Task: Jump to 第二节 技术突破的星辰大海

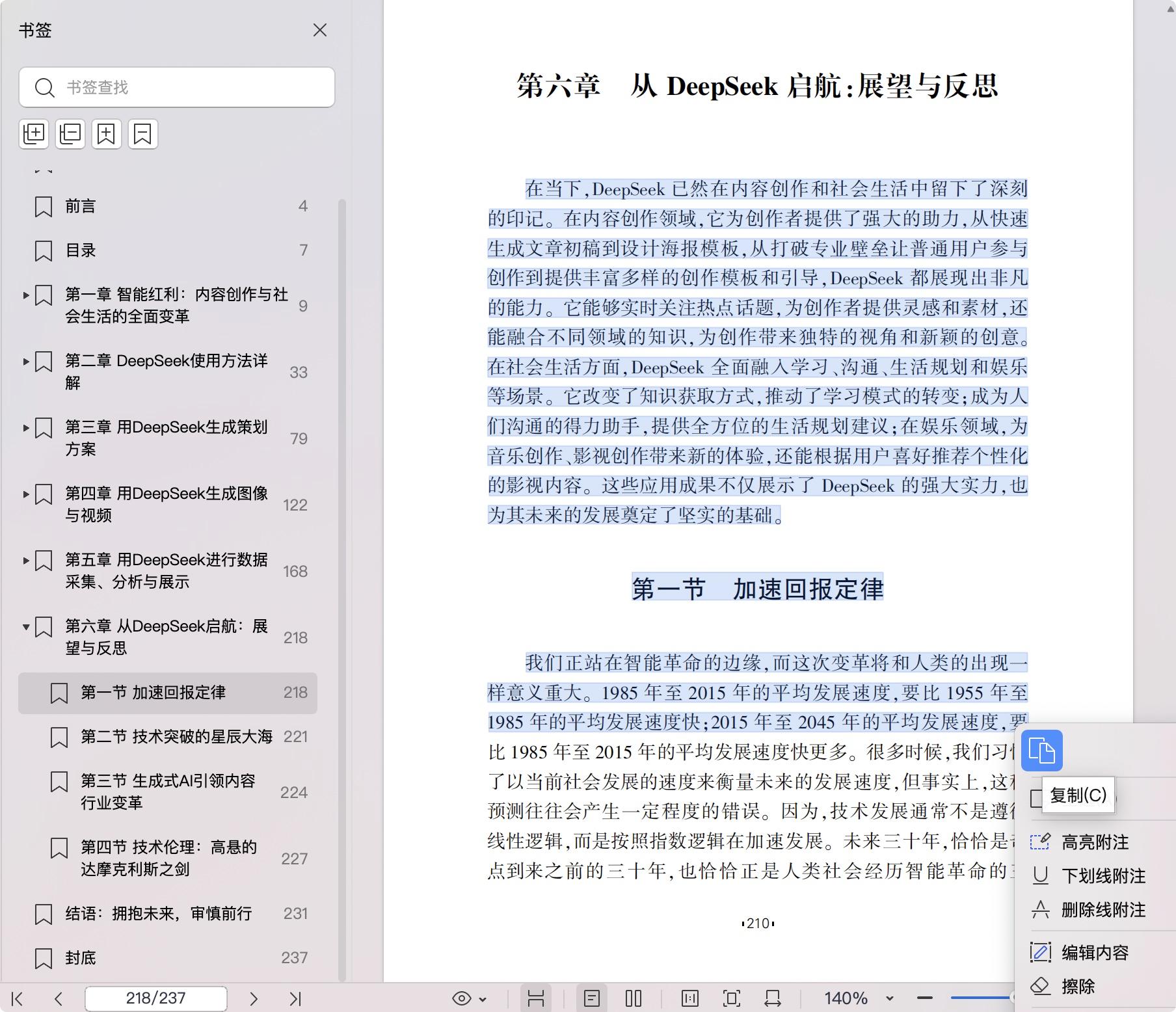Action: click(x=176, y=737)
